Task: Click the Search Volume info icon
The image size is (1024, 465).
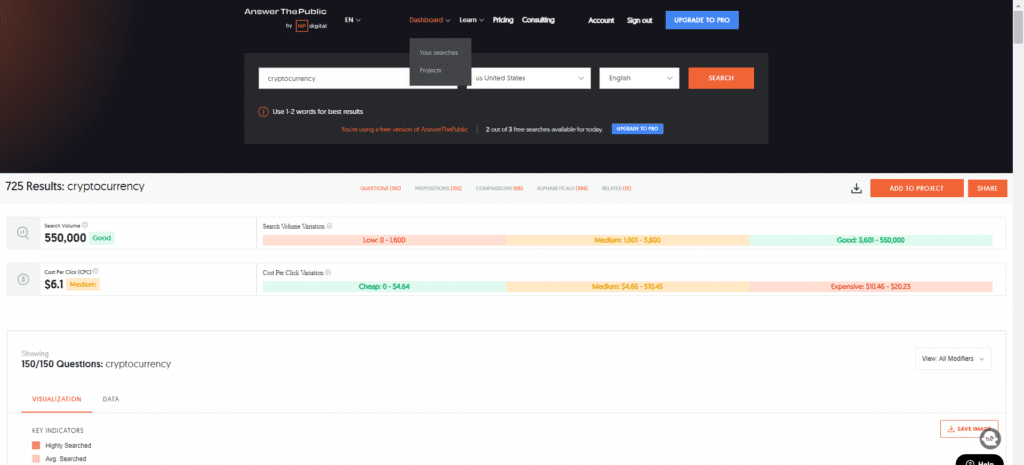Action: (x=85, y=225)
